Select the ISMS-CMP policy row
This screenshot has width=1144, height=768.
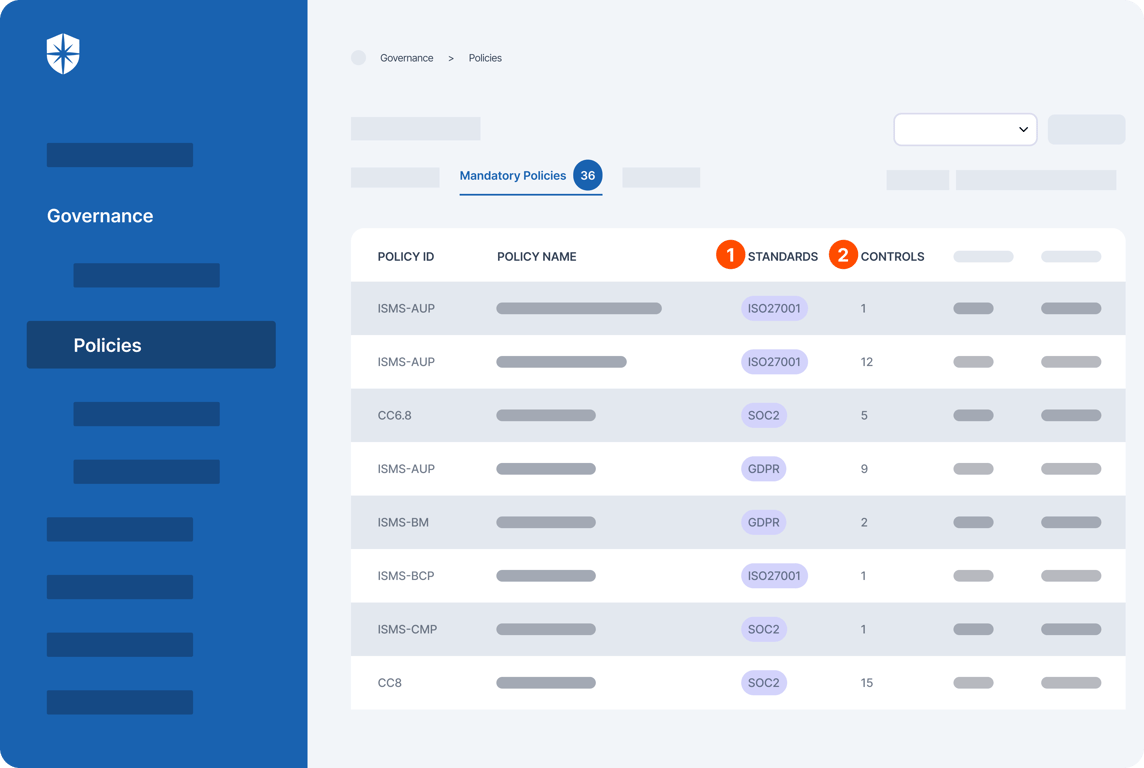coord(738,629)
